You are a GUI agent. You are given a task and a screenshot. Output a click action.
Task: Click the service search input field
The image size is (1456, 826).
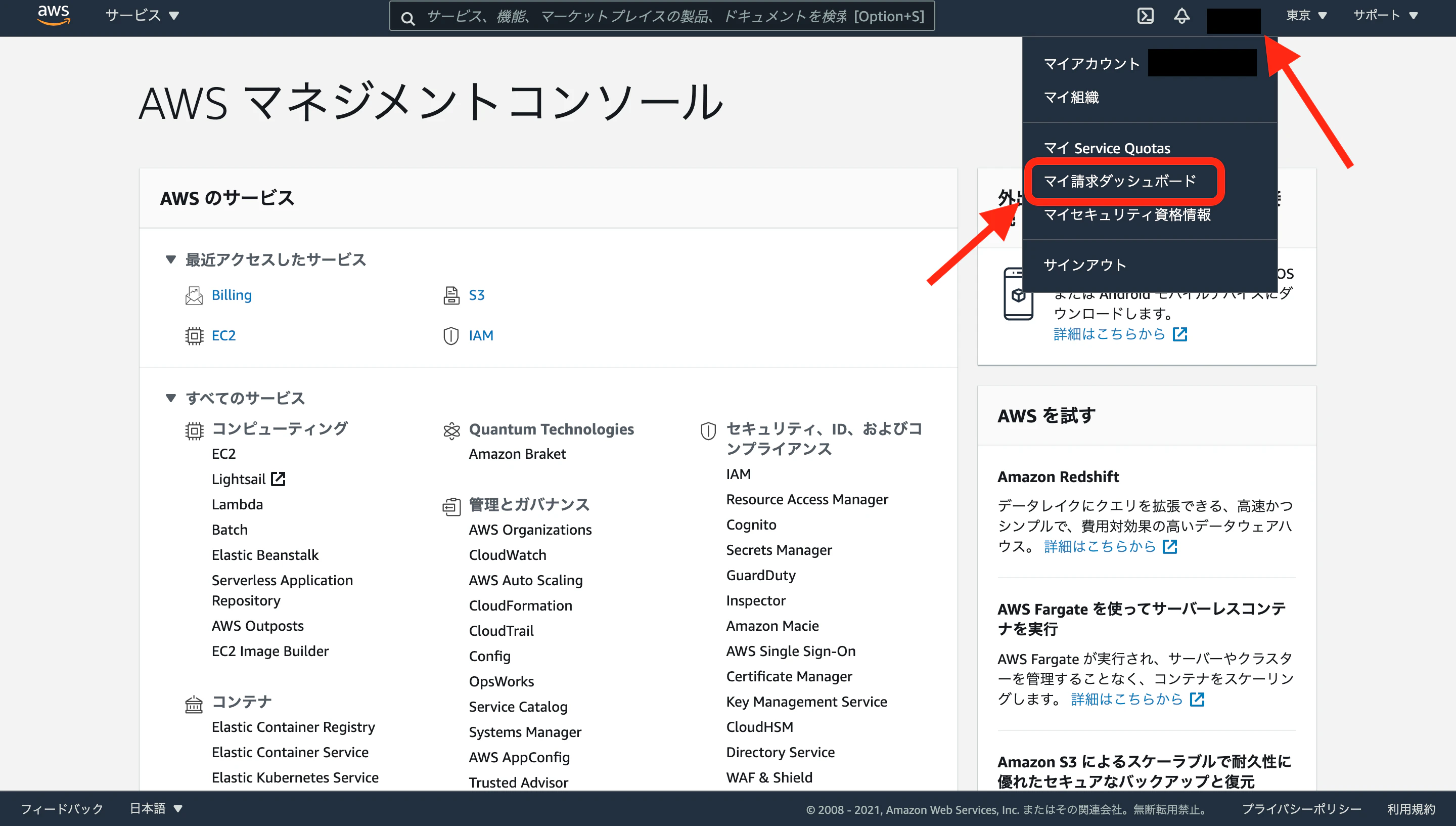[x=662, y=16]
